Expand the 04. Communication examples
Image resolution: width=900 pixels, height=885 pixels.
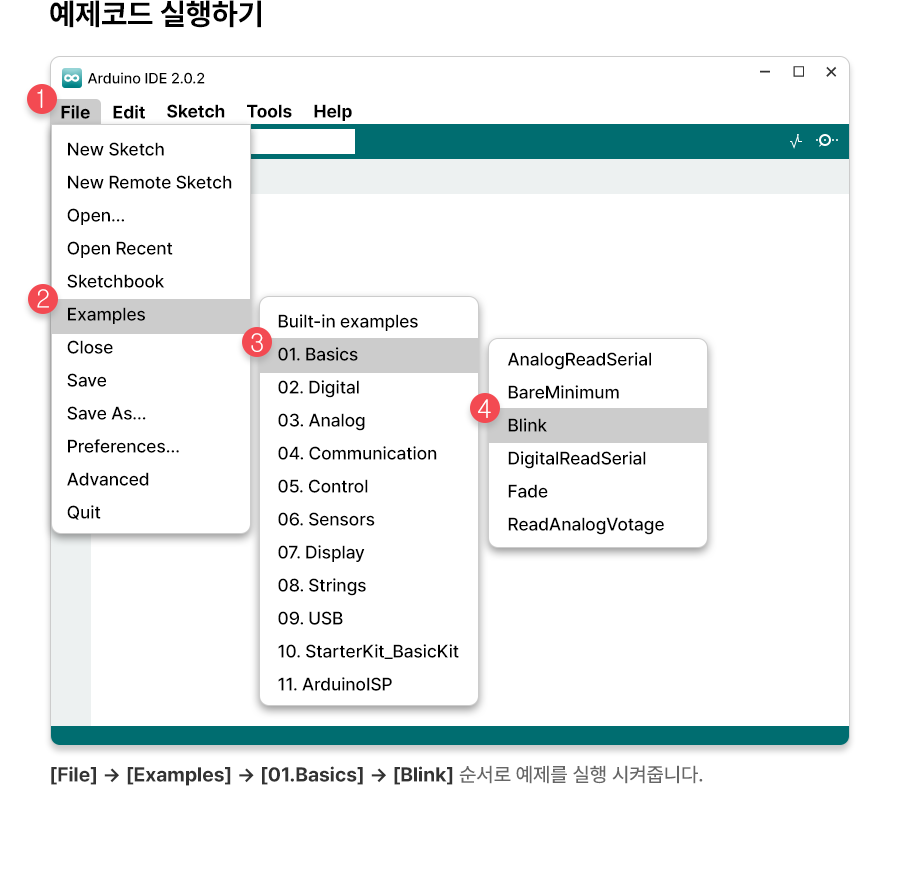click(357, 454)
